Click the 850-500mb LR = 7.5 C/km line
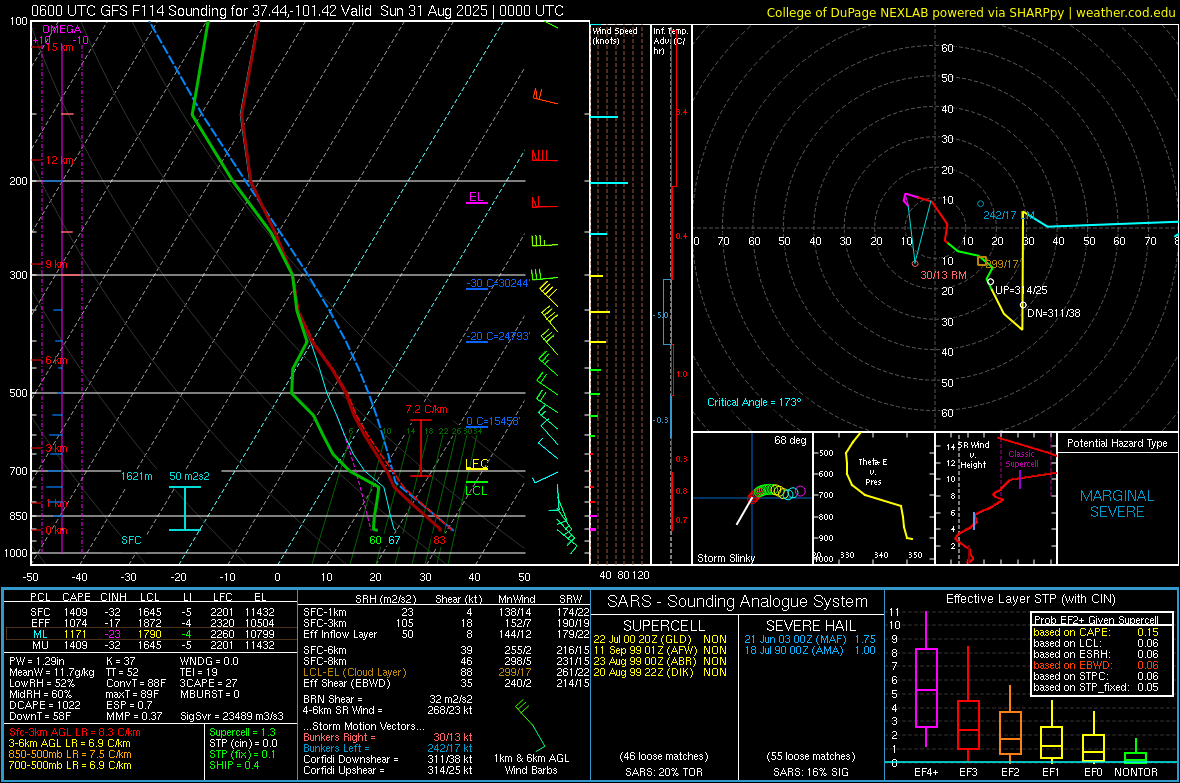The width and height of the screenshot is (1180, 783). point(70,754)
